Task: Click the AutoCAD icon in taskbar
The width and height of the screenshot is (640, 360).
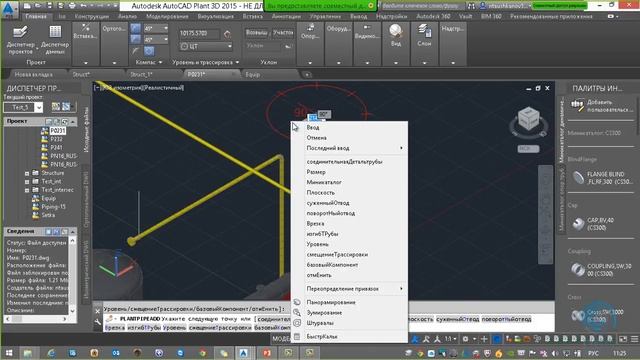Action: coord(244,353)
